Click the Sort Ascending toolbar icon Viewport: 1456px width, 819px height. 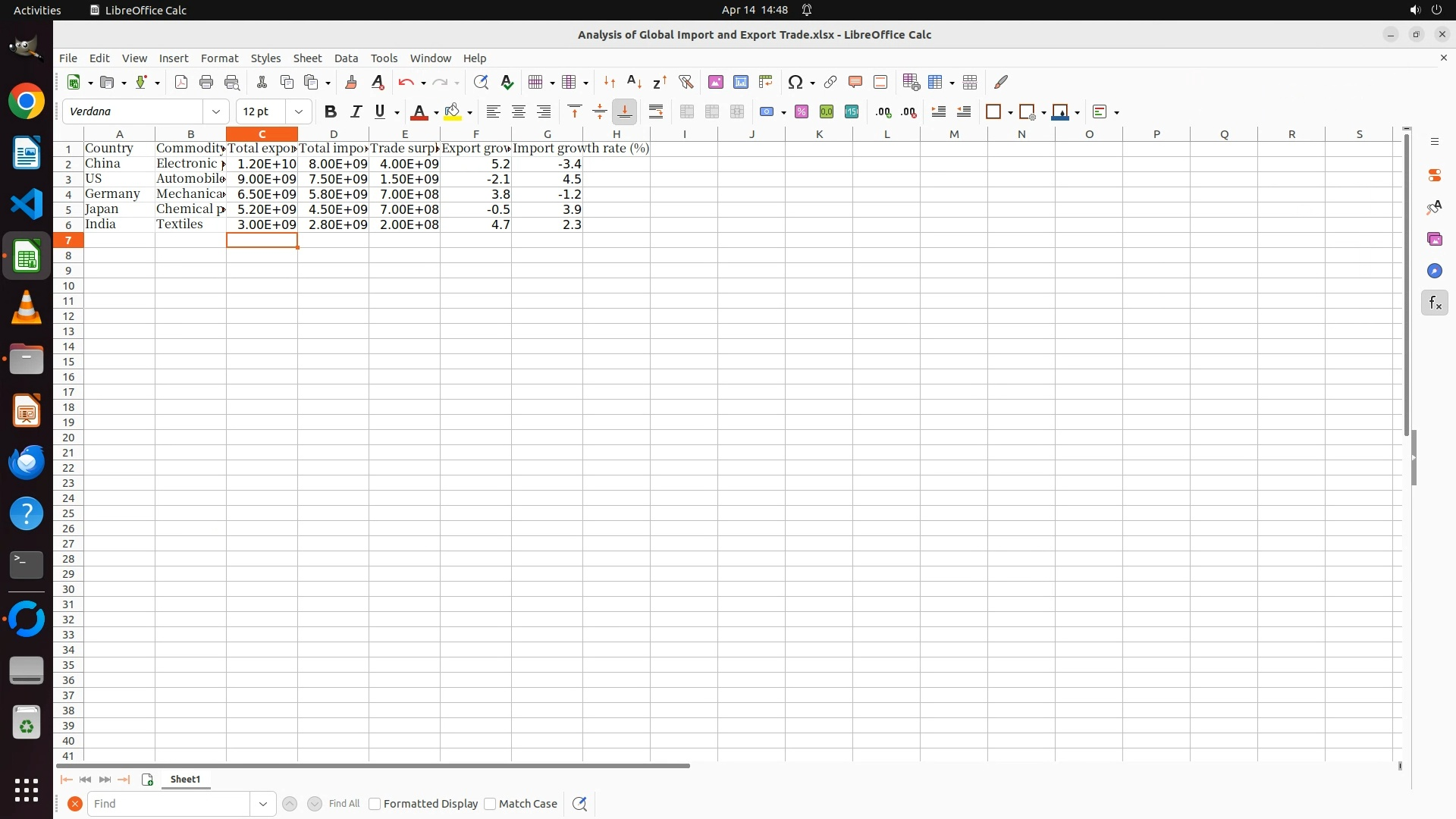click(634, 82)
